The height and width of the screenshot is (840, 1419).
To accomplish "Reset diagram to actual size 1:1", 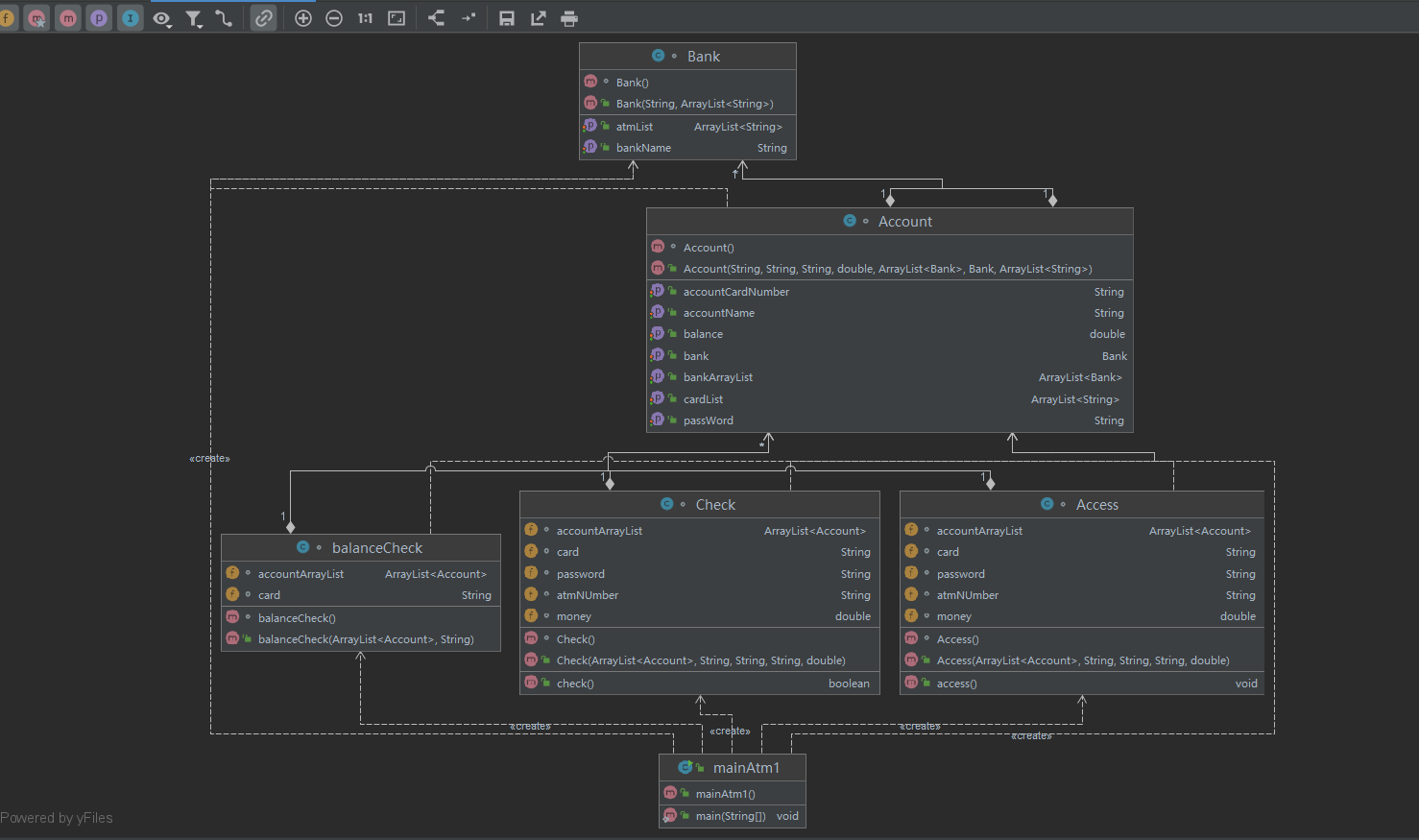I will pos(365,18).
